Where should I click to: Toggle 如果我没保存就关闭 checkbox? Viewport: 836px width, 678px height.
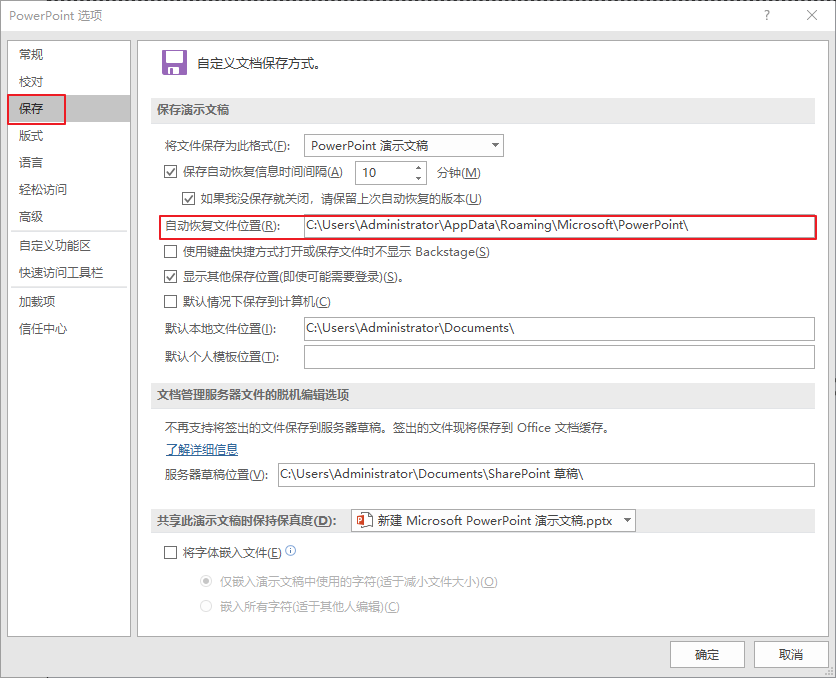(x=188, y=199)
